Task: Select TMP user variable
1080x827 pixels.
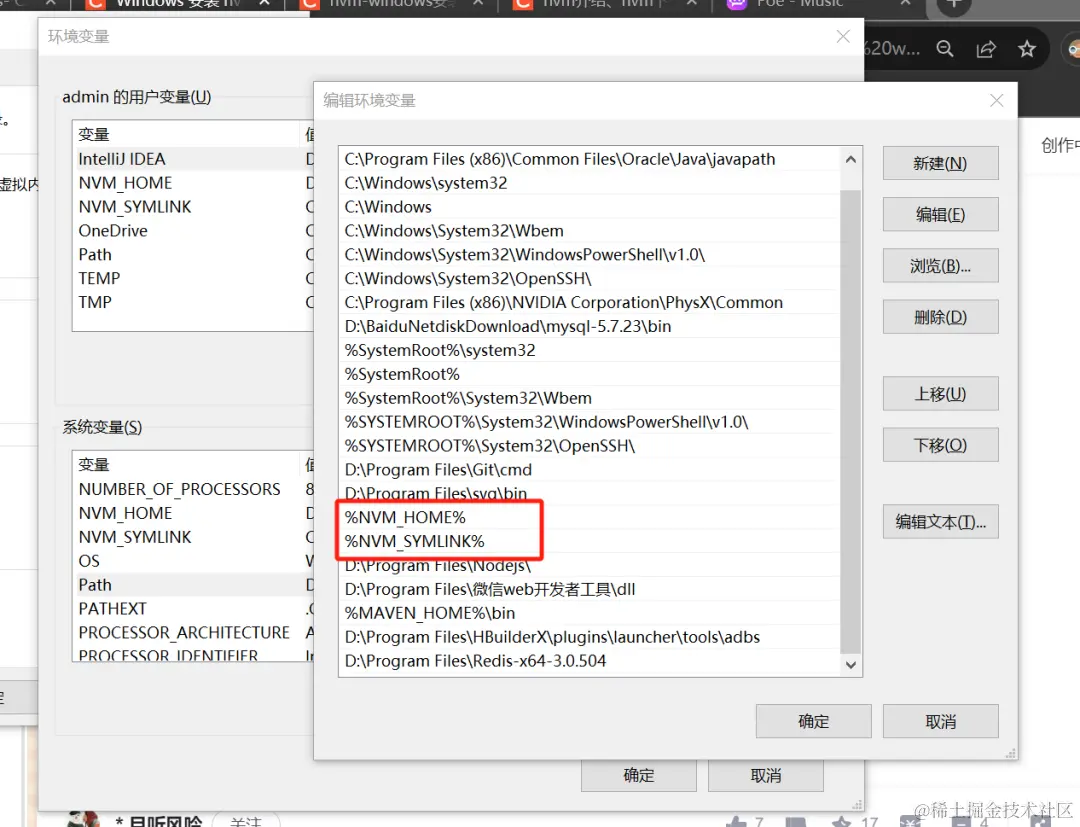Action: pyautogui.click(x=193, y=302)
